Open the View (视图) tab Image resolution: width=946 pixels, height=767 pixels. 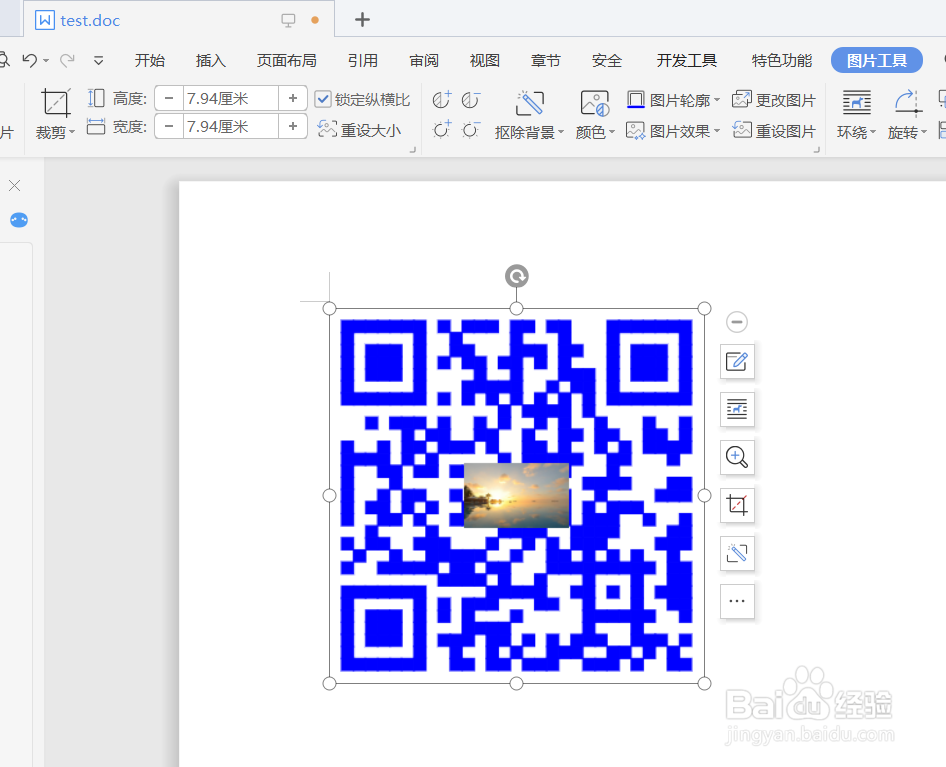(484, 60)
